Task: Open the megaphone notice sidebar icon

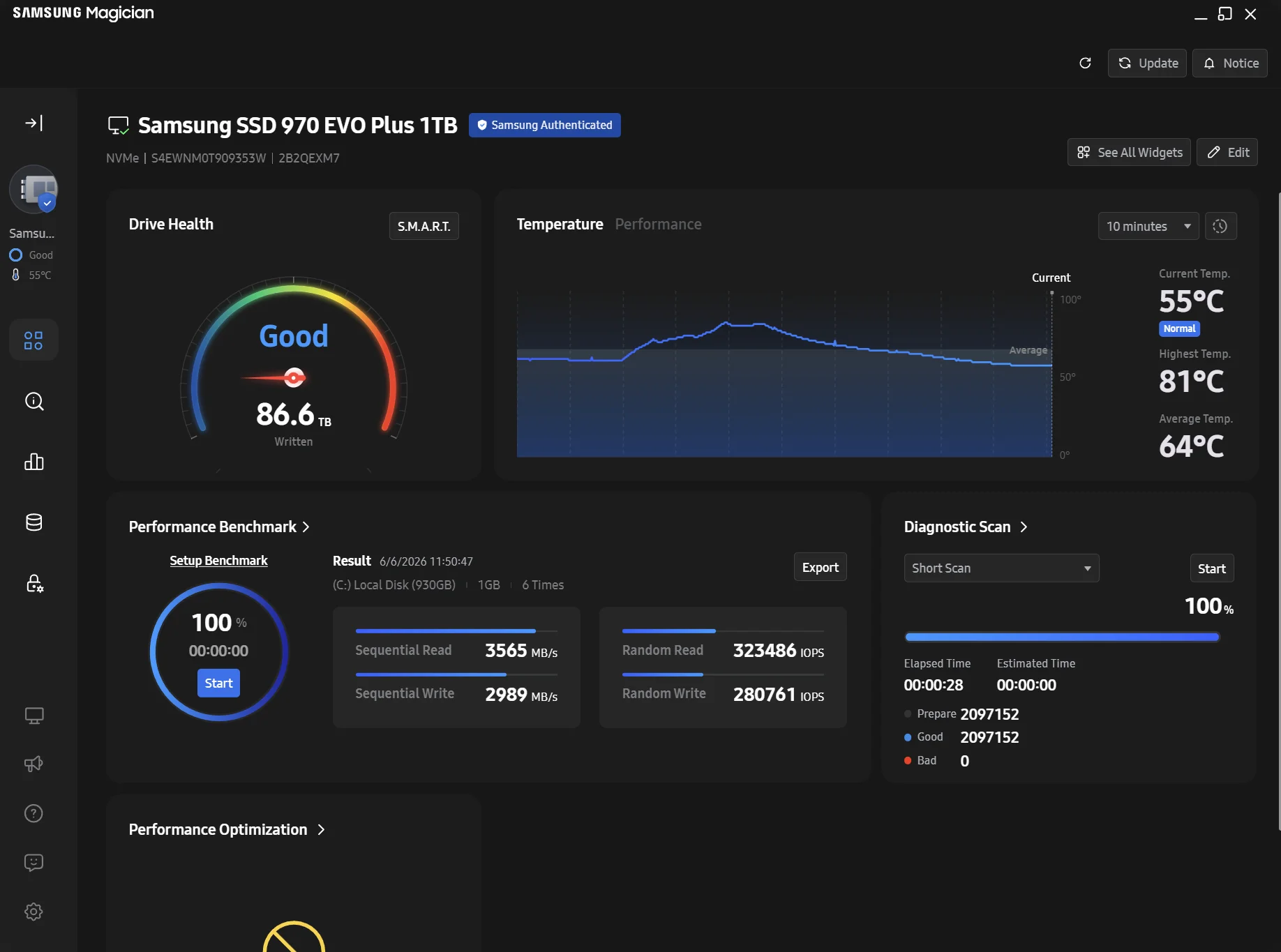Action: pos(33,764)
